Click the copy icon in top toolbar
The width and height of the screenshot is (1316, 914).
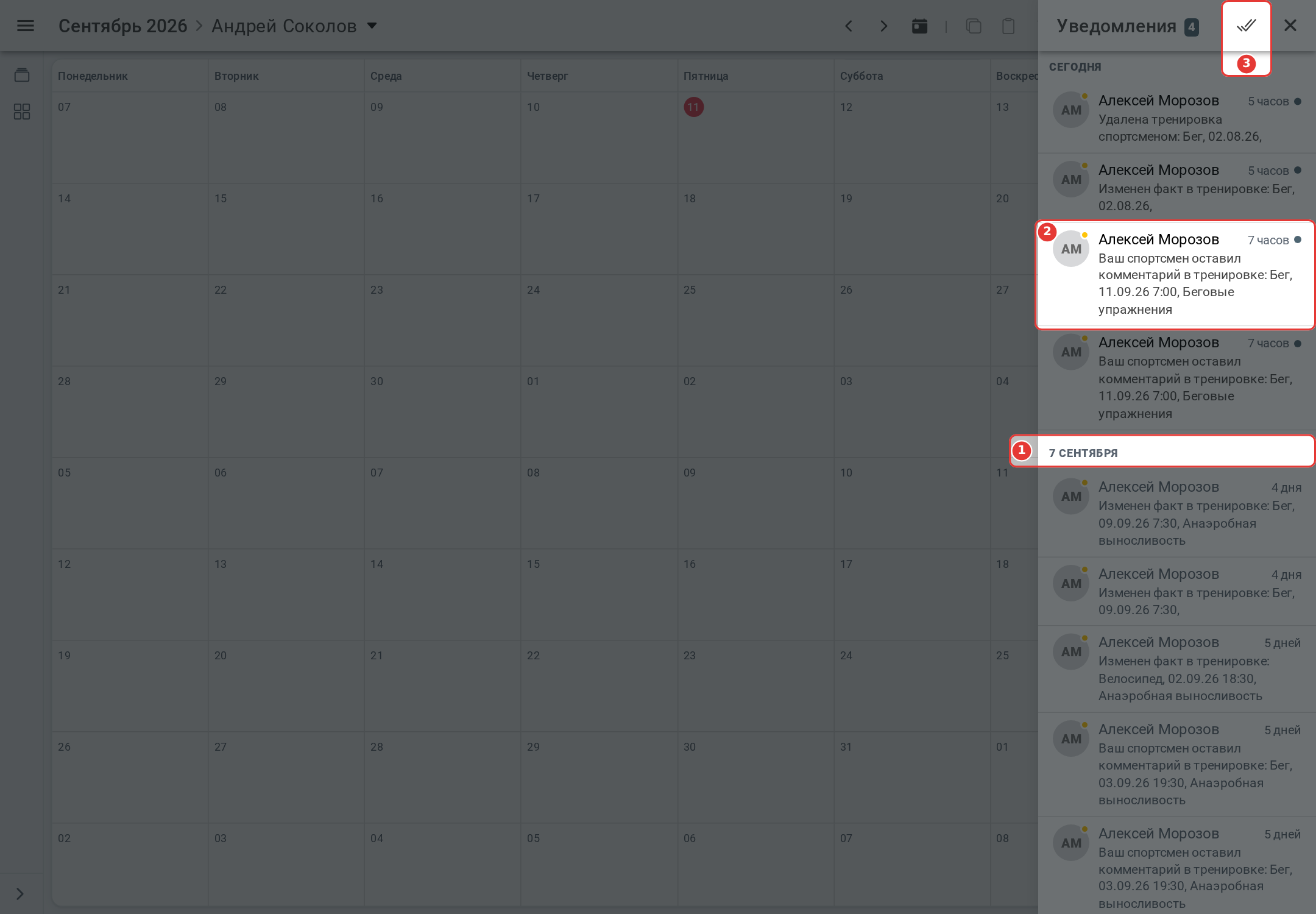974,26
